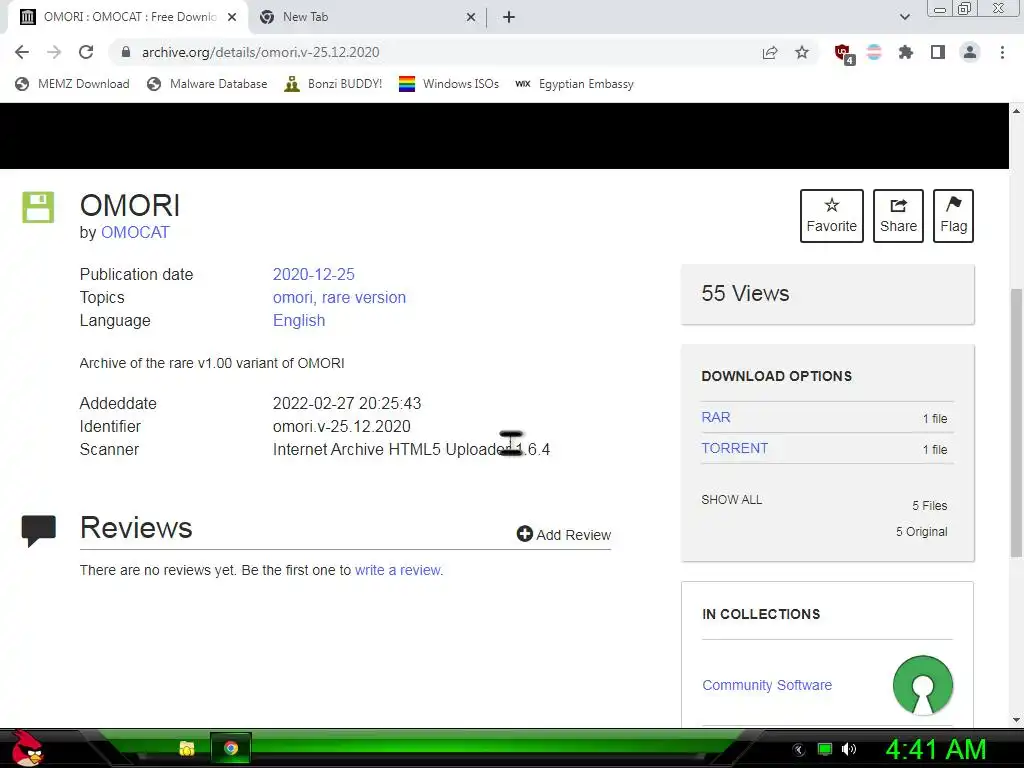Open a new browser tab
The width and height of the screenshot is (1024, 768).
(x=509, y=17)
